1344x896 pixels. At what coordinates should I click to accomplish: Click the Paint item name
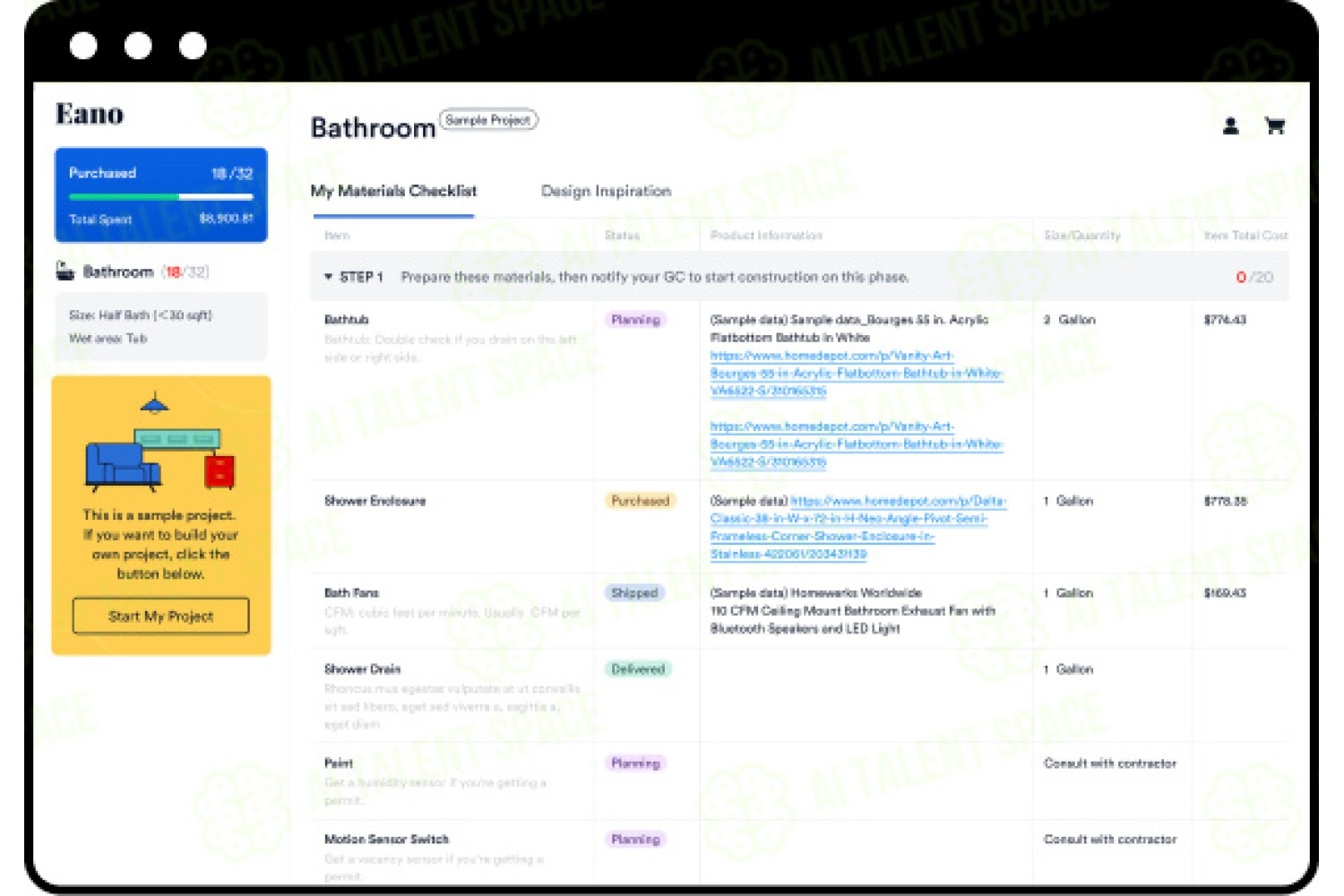pyautogui.click(x=338, y=763)
